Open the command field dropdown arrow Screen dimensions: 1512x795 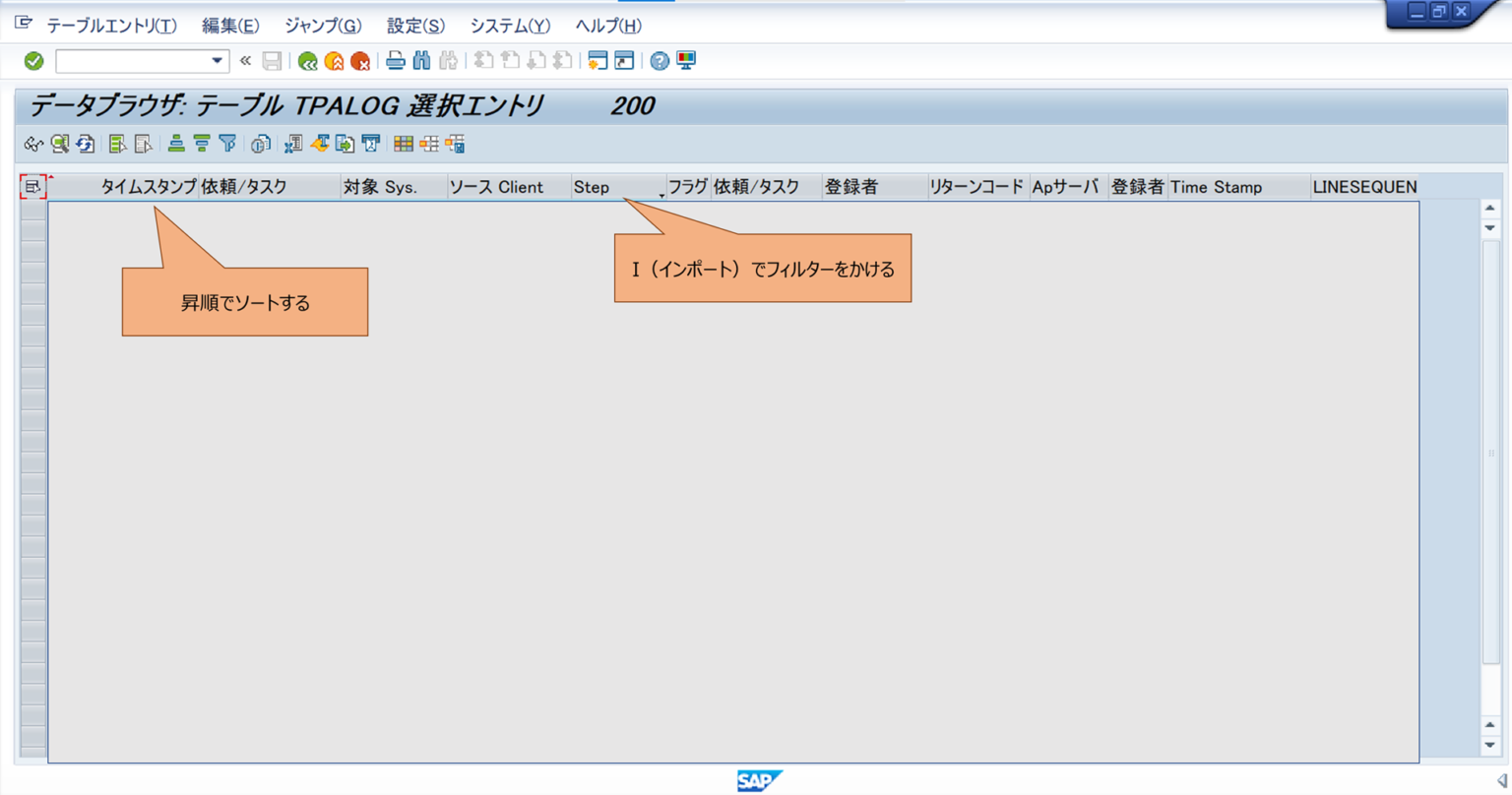216,60
